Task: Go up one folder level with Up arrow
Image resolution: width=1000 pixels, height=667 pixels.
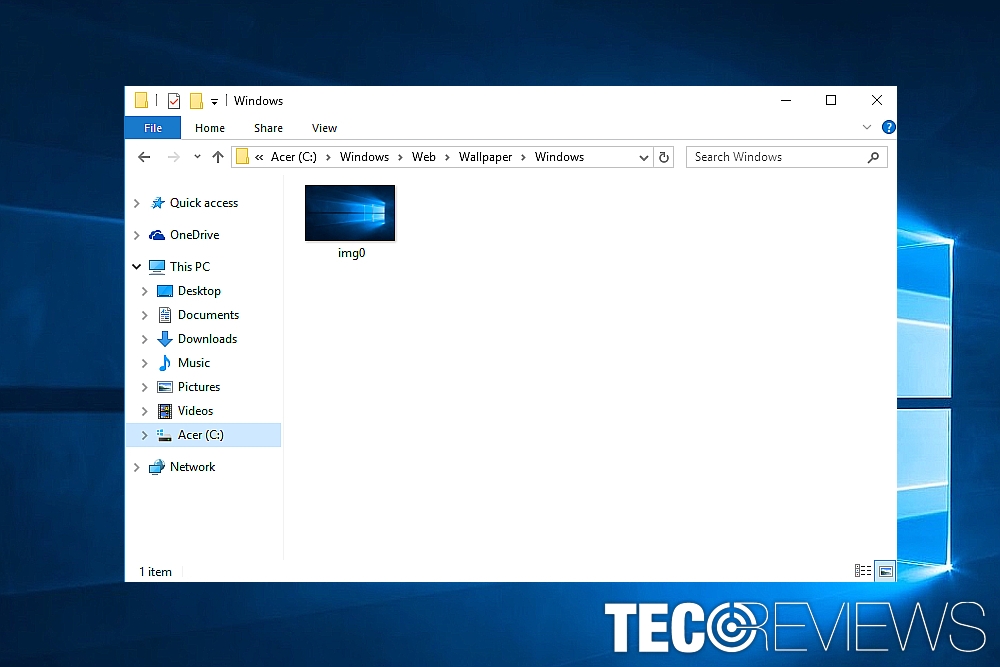Action: tap(217, 157)
